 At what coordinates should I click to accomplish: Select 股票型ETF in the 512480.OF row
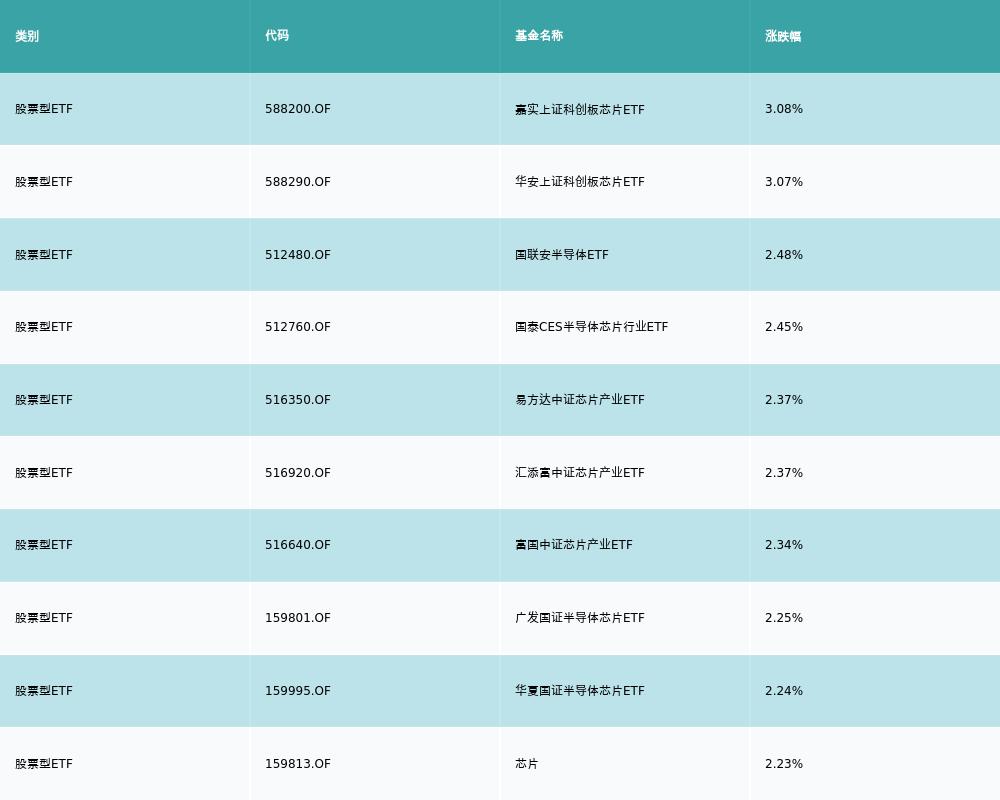pos(44,255)
